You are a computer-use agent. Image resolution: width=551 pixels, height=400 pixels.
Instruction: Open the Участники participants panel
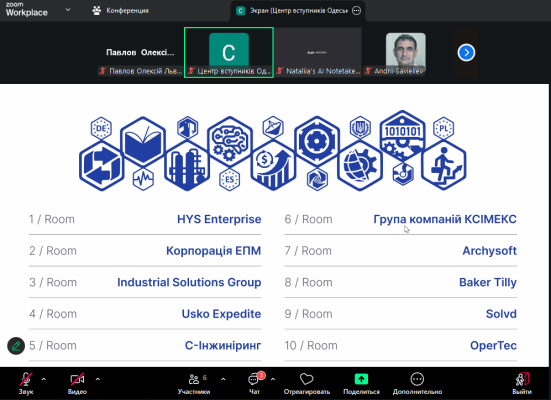click(x=194, y=383)
